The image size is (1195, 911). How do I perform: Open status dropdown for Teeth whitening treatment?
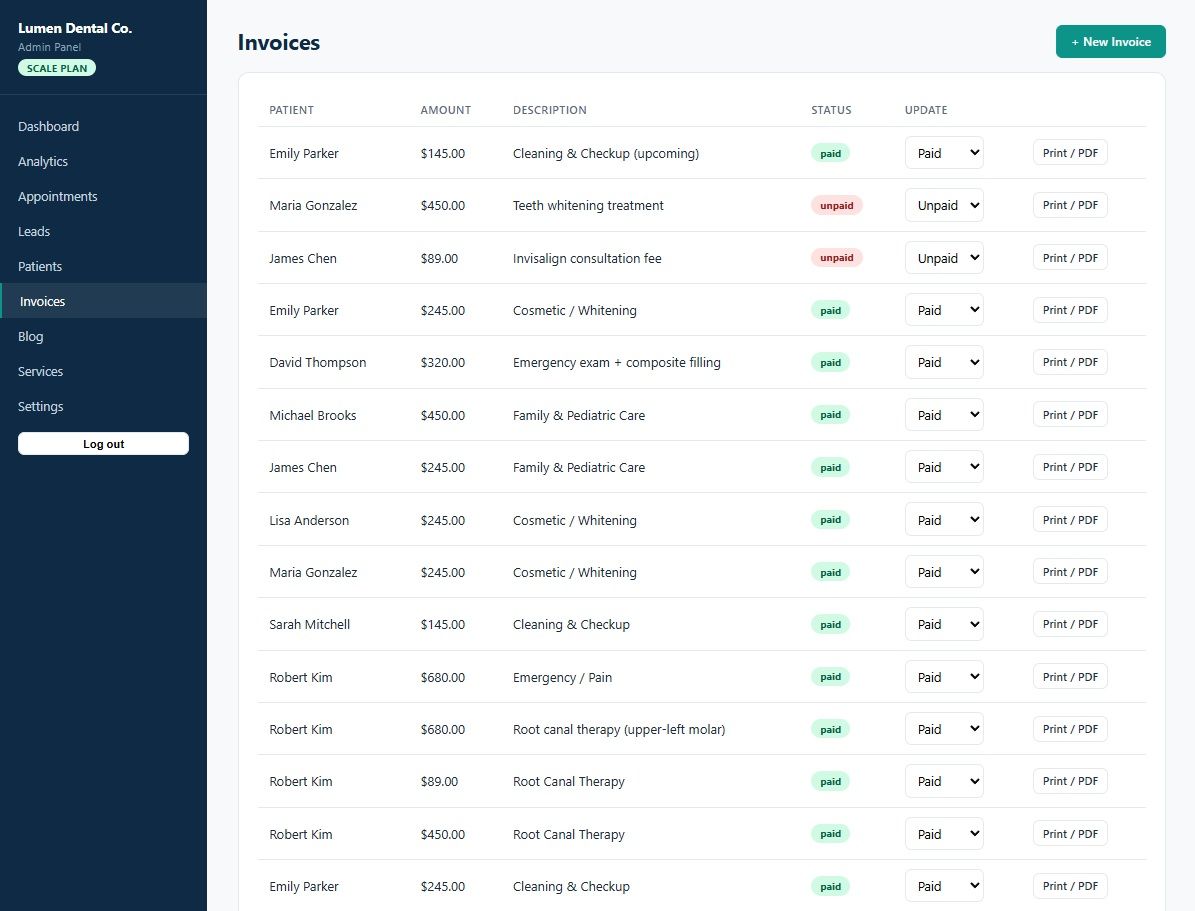[944, 205]
